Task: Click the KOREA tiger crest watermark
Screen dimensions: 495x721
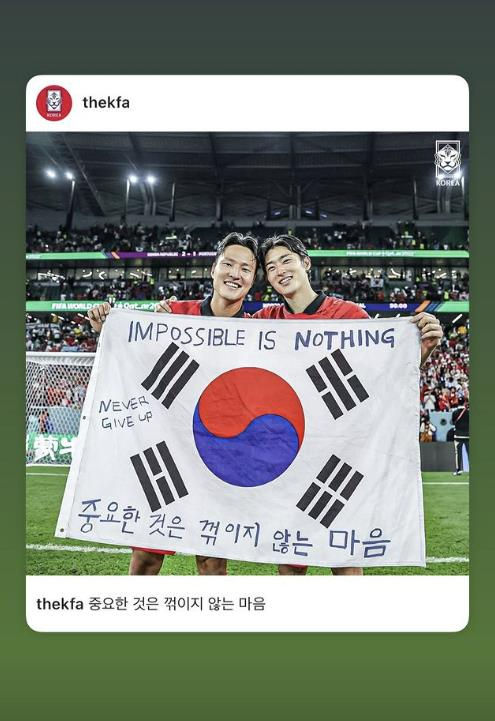Action: point(448,163)
